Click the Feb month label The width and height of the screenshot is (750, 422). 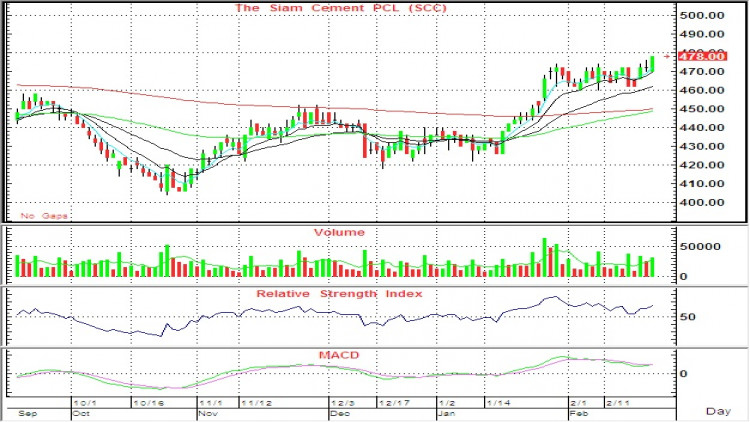coord(578,413)
